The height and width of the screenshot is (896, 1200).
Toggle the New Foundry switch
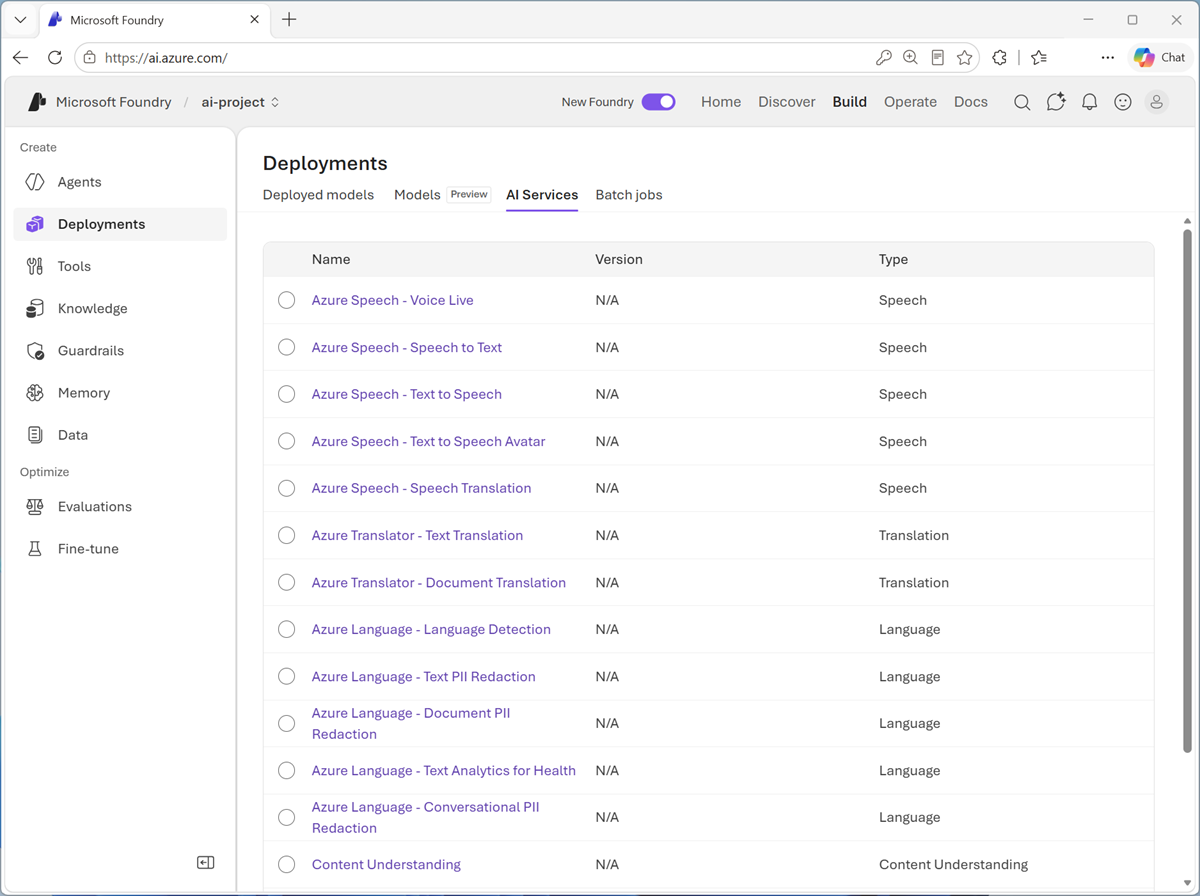pos(659,102)
